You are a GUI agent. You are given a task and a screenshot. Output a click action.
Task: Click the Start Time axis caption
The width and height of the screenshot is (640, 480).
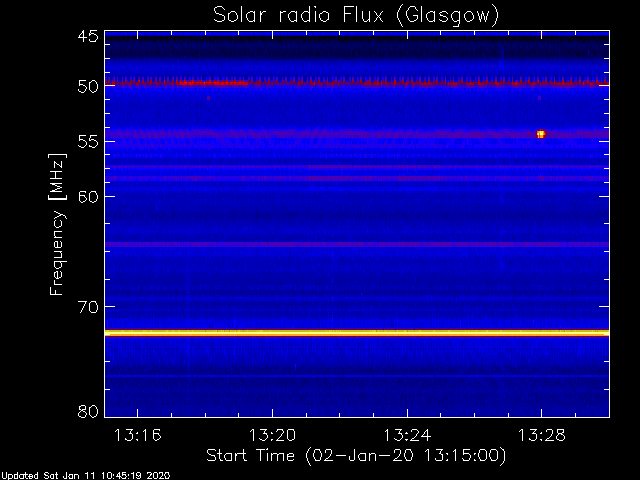(x=356, y=456)
